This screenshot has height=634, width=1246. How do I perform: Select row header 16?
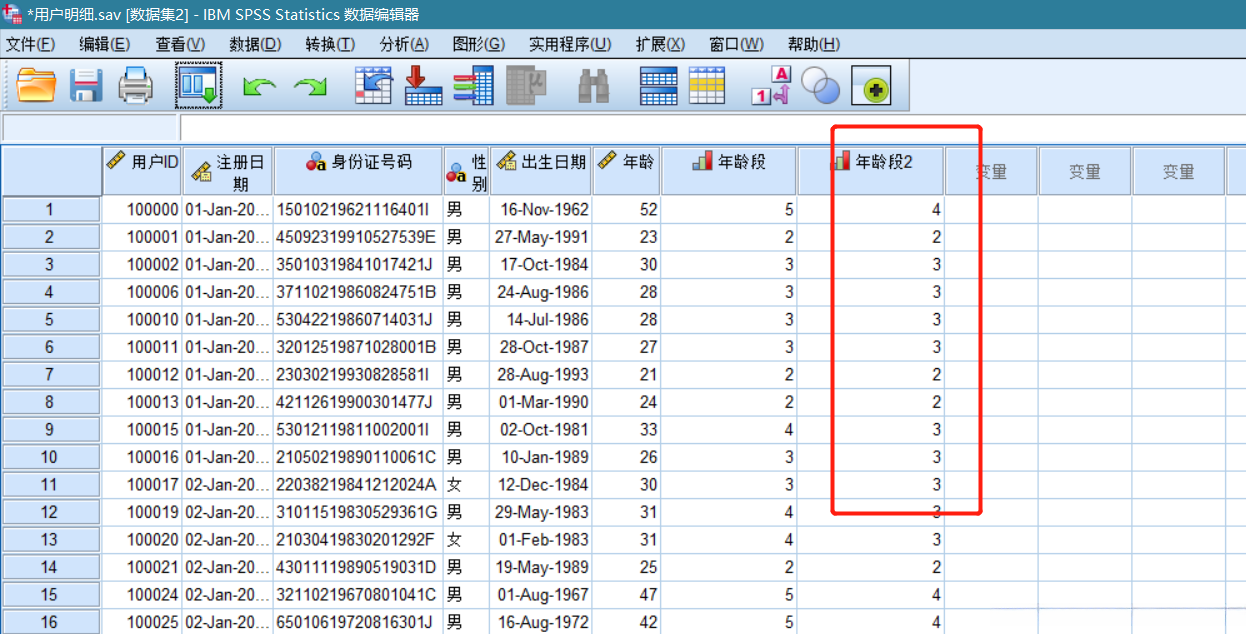tap(51, 622)
